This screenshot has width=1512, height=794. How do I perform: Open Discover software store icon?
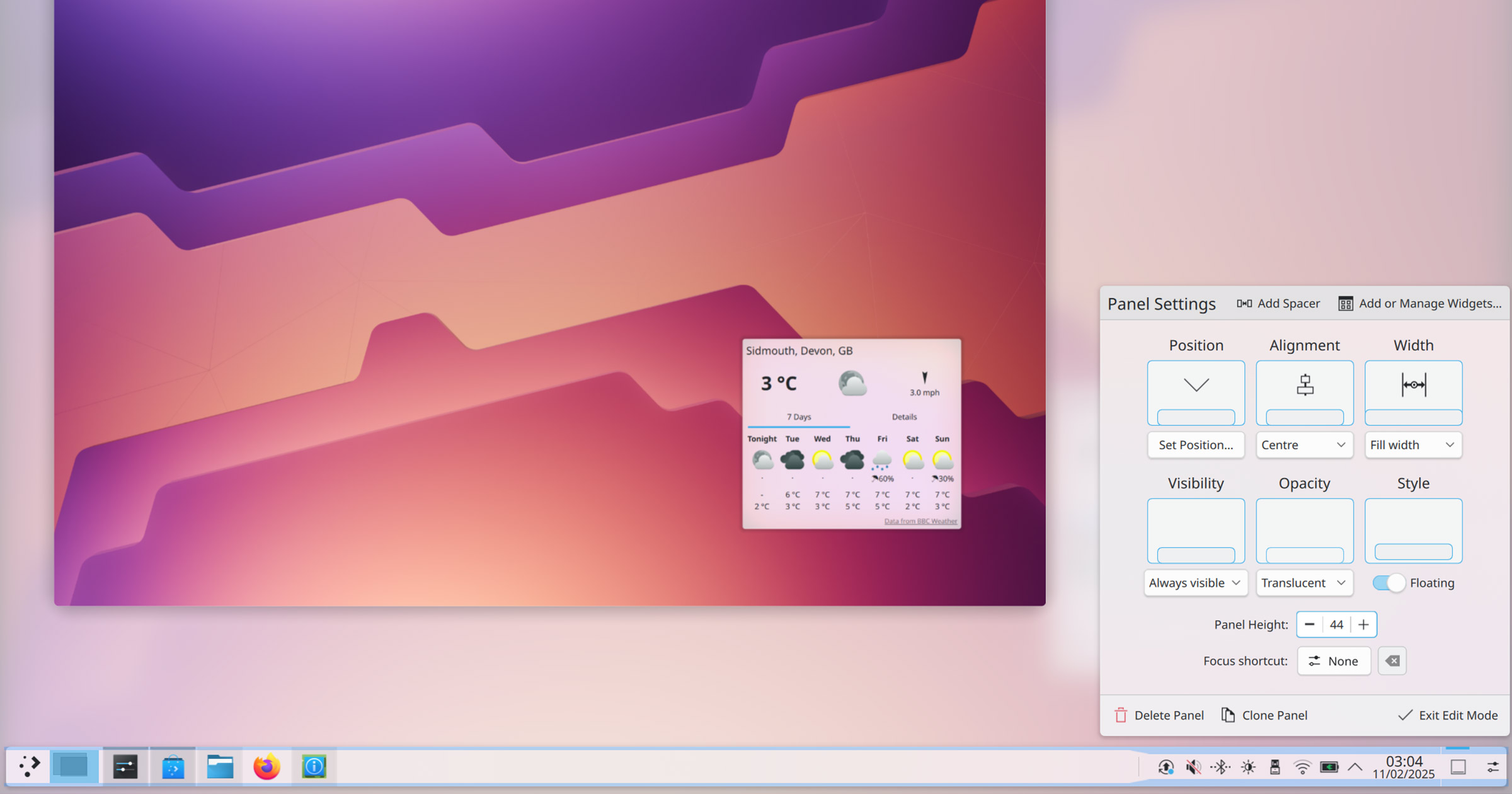173,766
